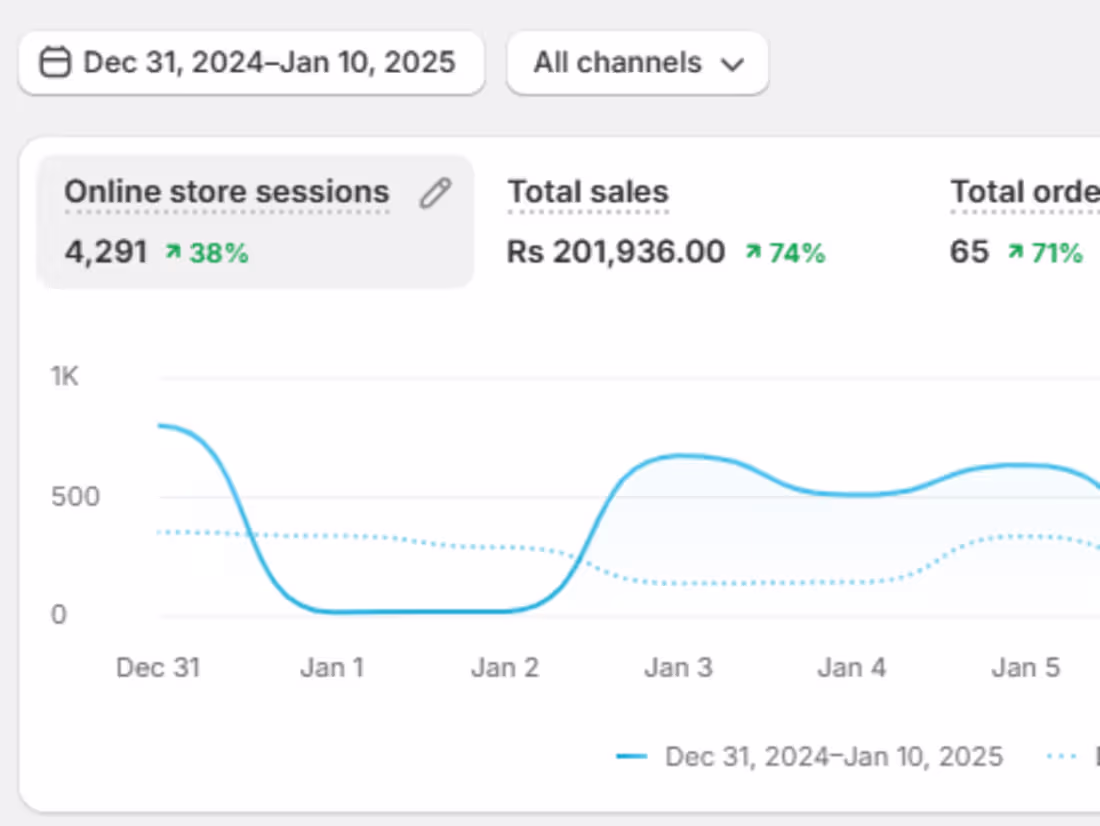Switch to the Total orders metric

tap(1024, 192)
